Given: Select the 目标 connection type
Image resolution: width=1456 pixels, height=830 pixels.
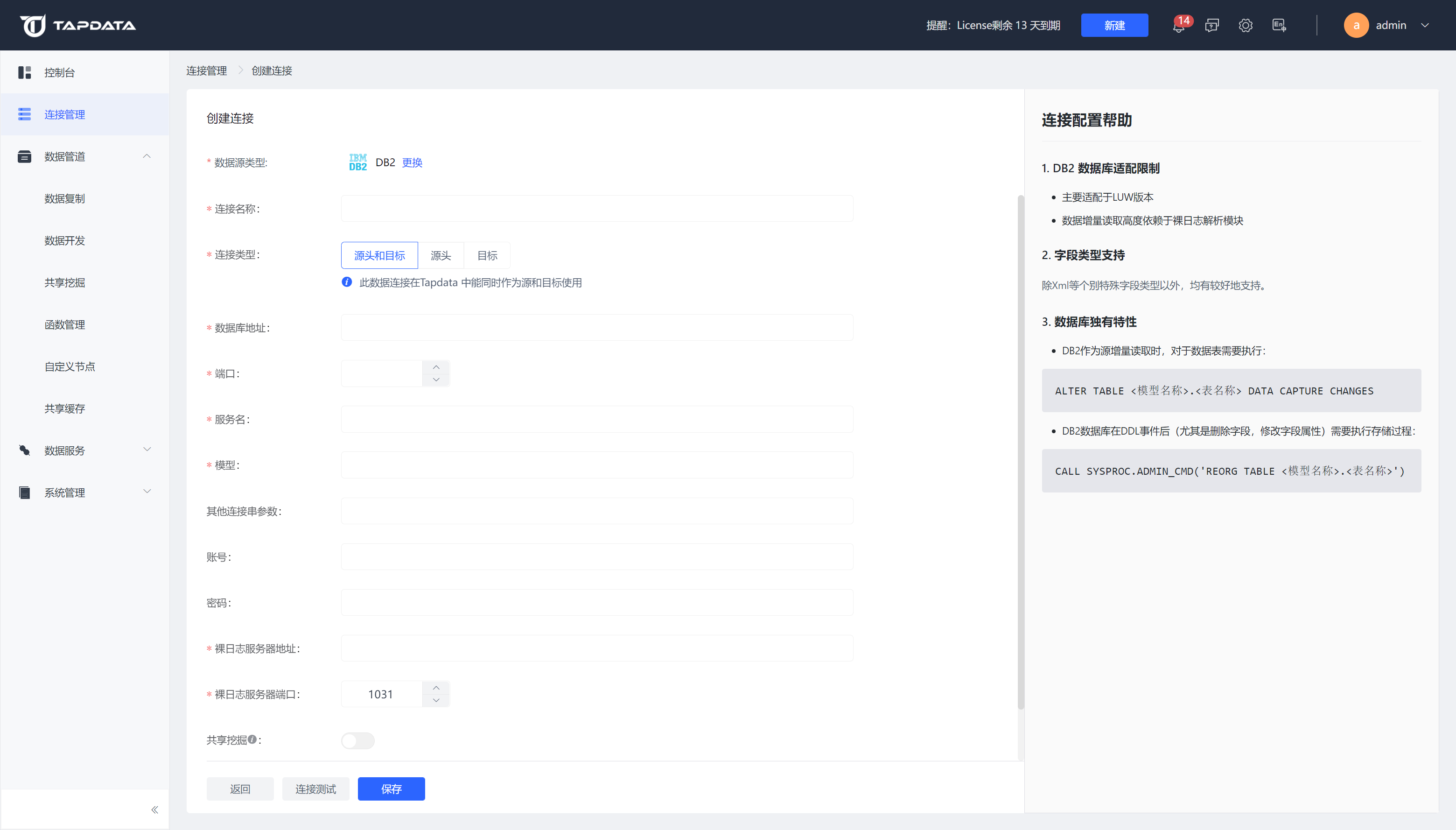Looking at the screenshot, I should click(x=487, y=255).
